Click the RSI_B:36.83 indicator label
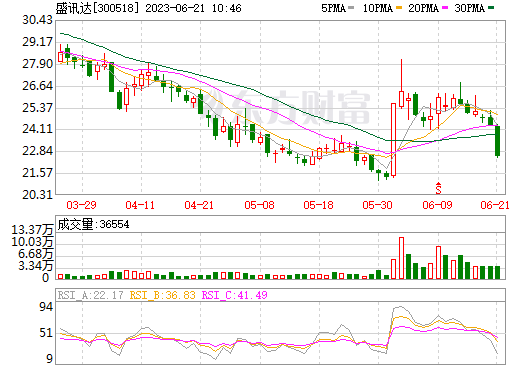This screenshot has height=365, width=520. coord(162,295)
